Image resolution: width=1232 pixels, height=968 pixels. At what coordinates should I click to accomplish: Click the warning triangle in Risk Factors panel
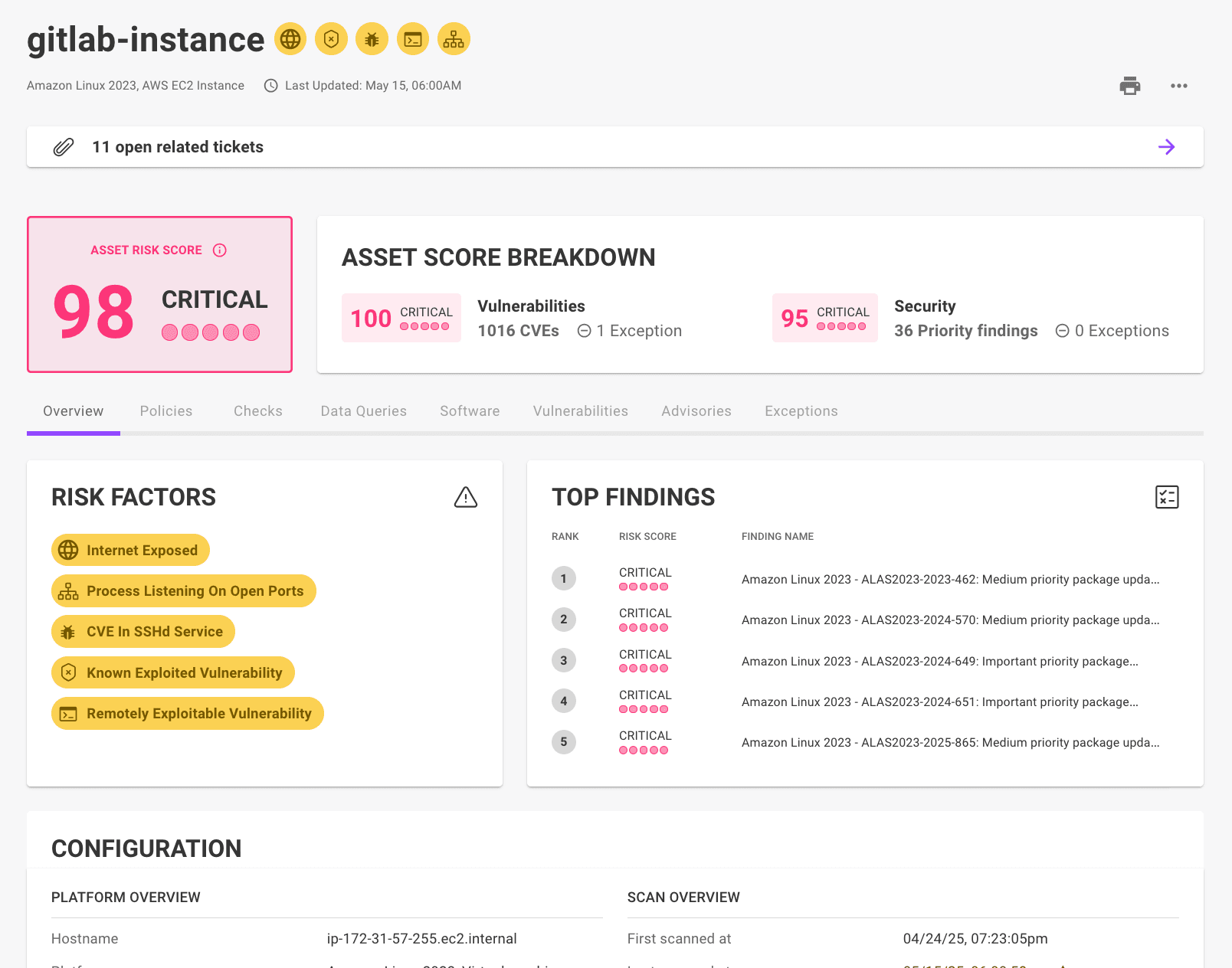tap(466, 497)
